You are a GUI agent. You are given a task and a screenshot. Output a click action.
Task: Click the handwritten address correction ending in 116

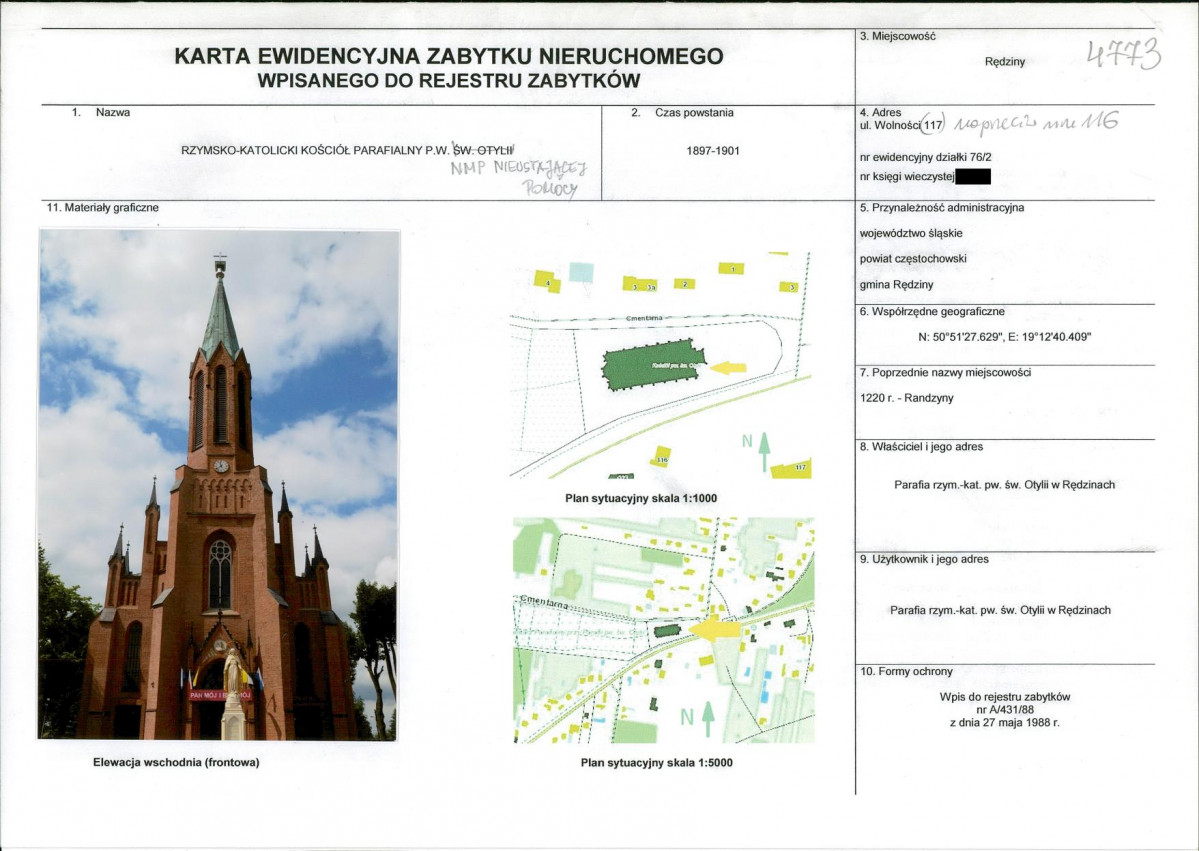point(1036,122)
